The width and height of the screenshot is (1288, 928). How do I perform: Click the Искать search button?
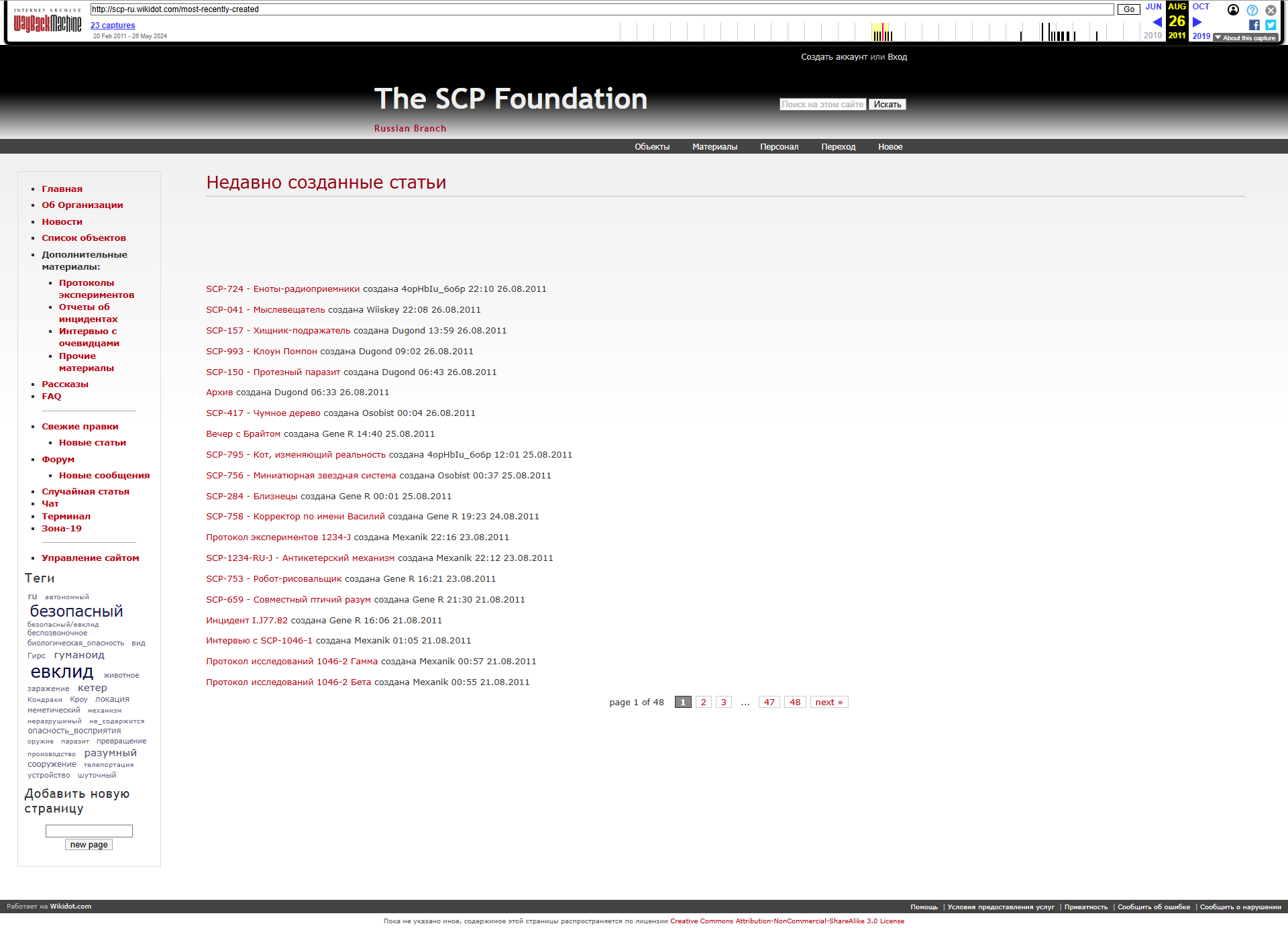[887, 105]
